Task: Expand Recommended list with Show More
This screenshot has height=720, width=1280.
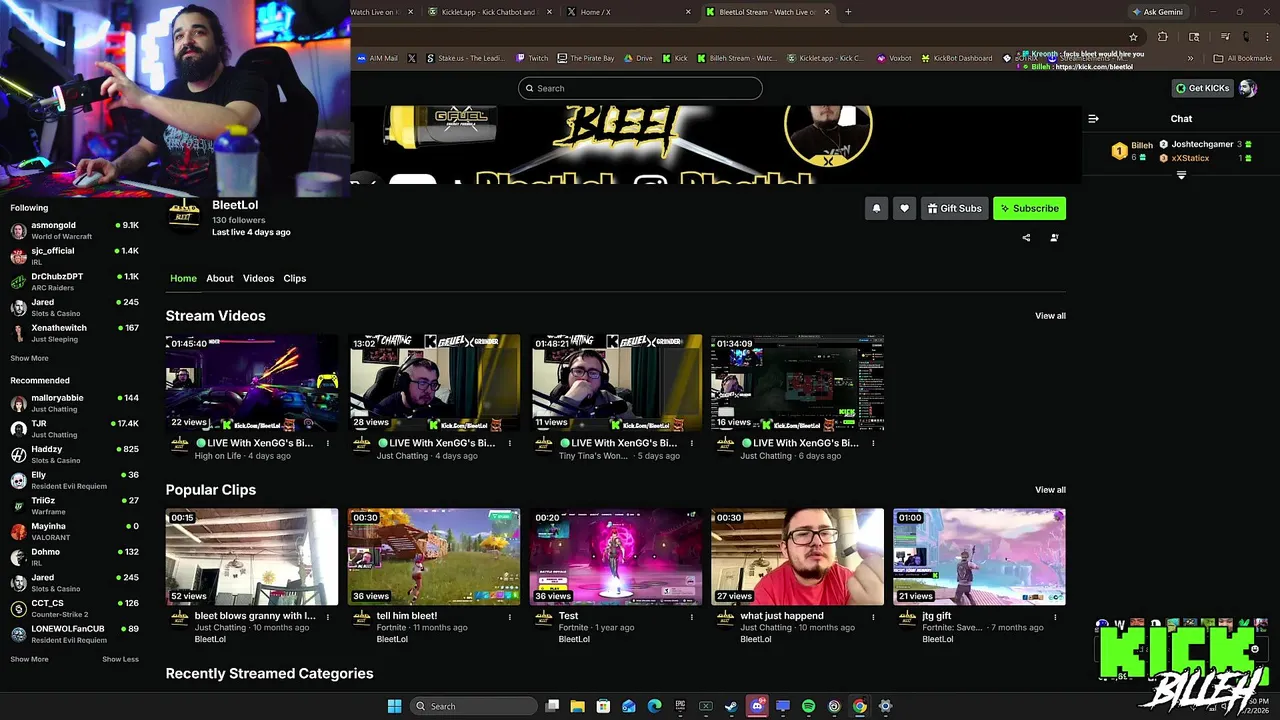Action: pos(29,659)
